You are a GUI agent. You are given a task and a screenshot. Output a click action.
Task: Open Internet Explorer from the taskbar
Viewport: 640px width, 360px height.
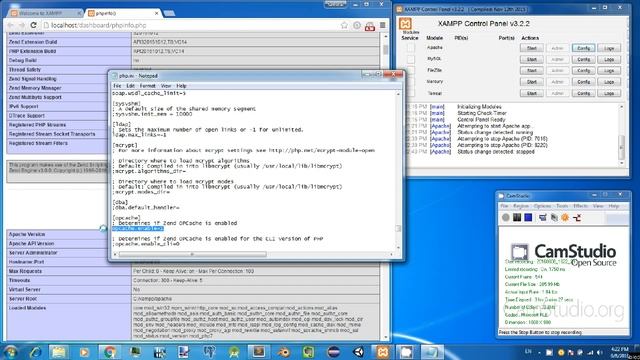click(36, 352)
